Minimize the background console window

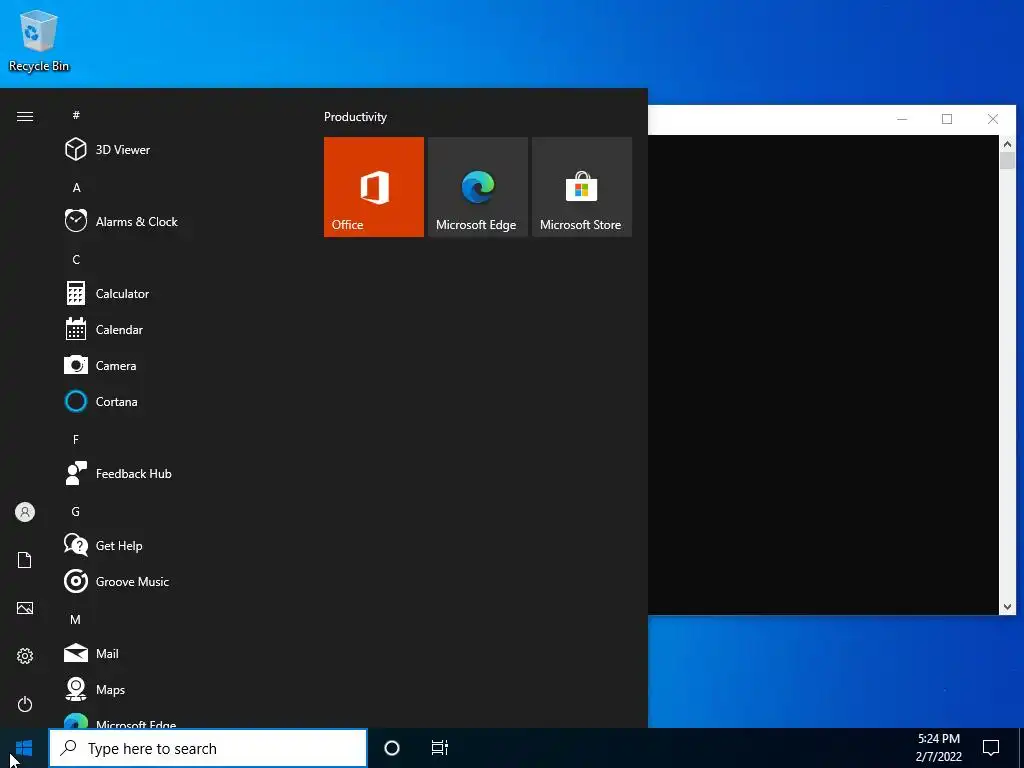click(x=902, y=119)
